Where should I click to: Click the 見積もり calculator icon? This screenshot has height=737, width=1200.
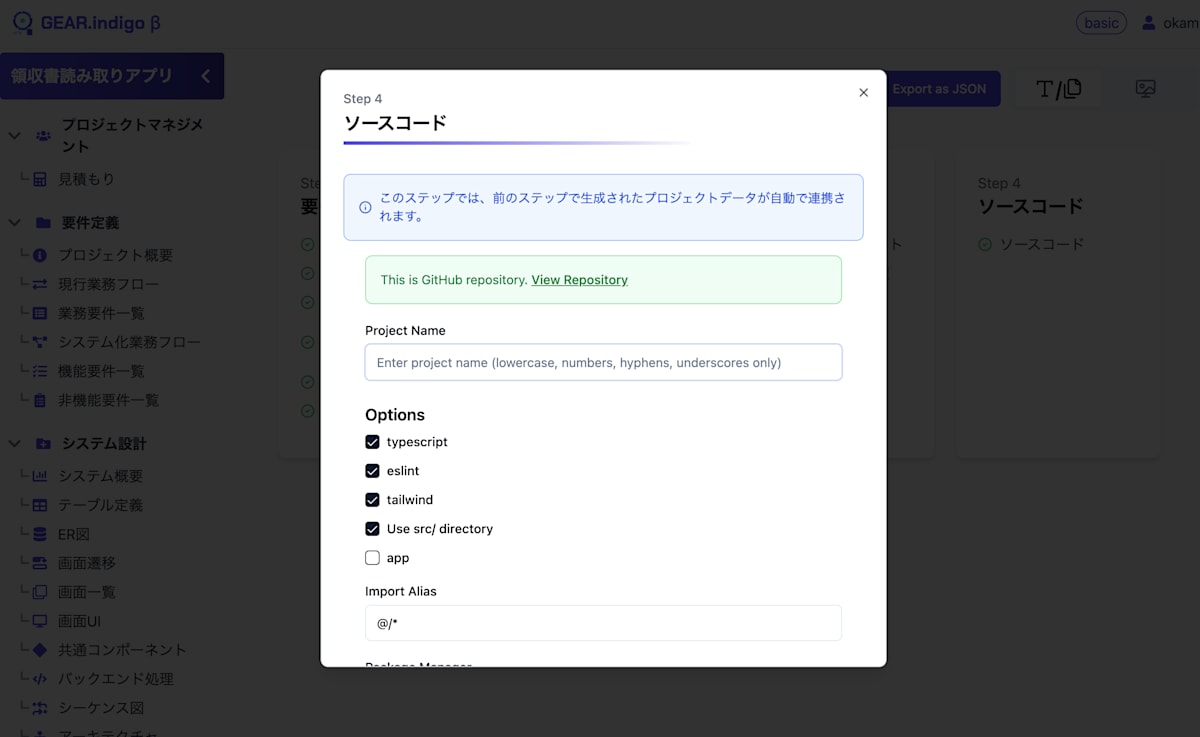(40, 180)
